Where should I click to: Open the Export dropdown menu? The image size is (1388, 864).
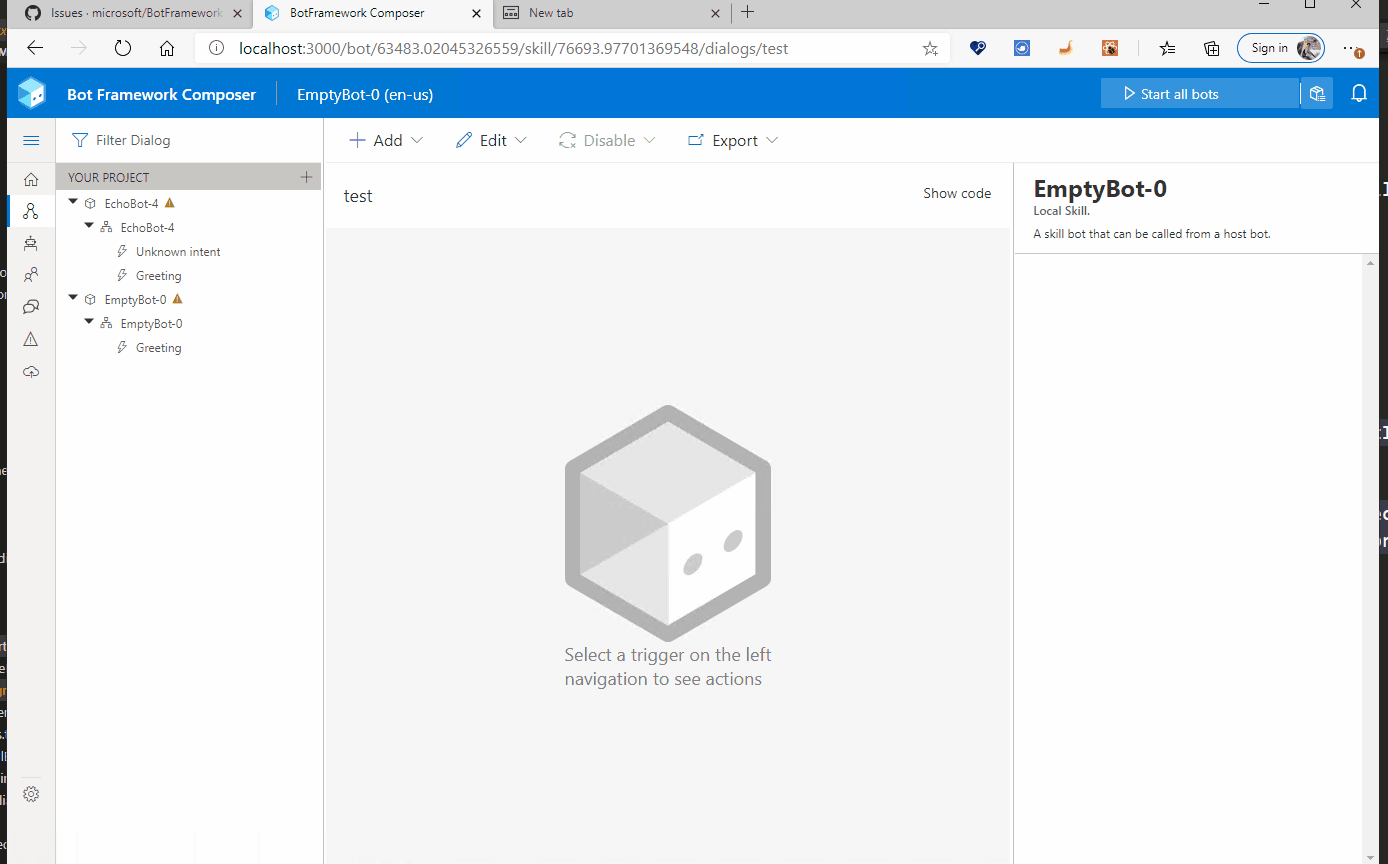point(732,140)
